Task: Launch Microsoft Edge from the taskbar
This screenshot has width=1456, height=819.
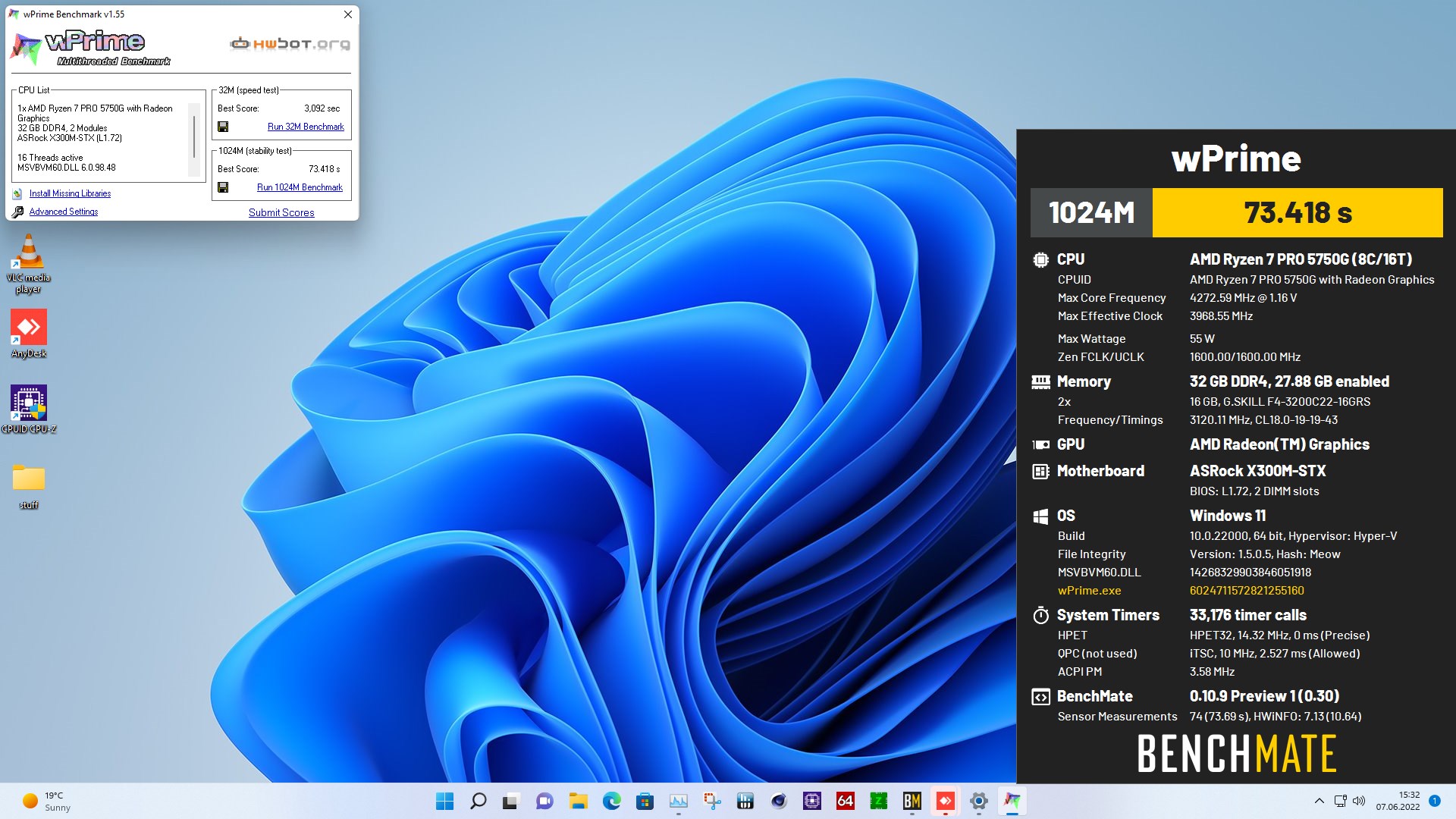Action: tap(611, 801)
